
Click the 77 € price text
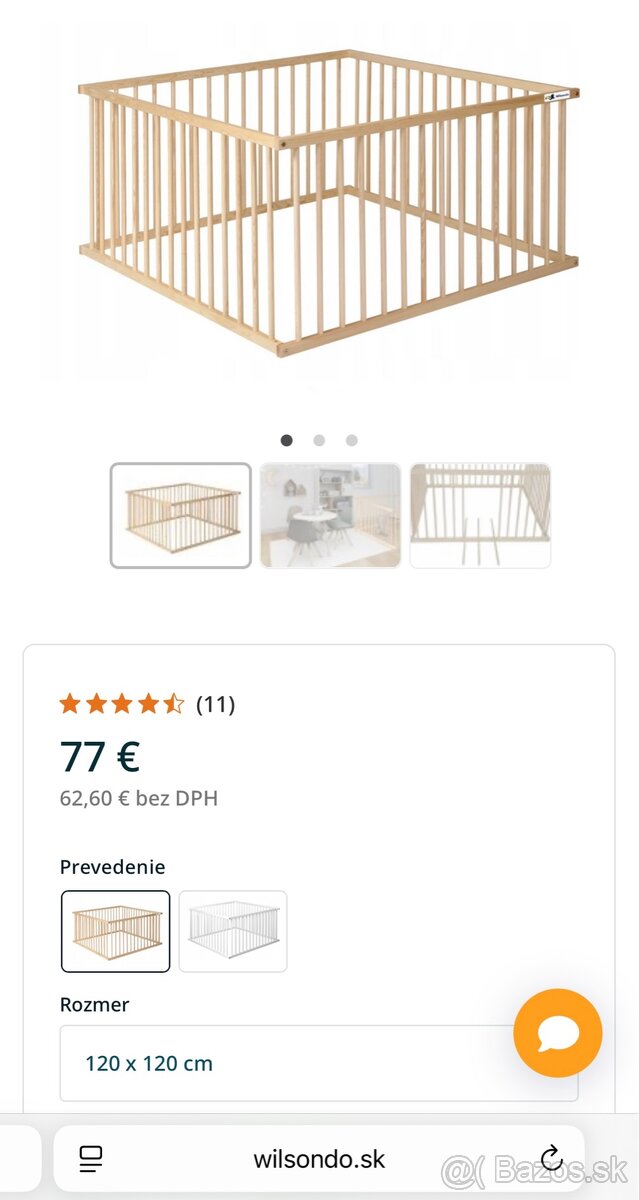tap(100, 757)
